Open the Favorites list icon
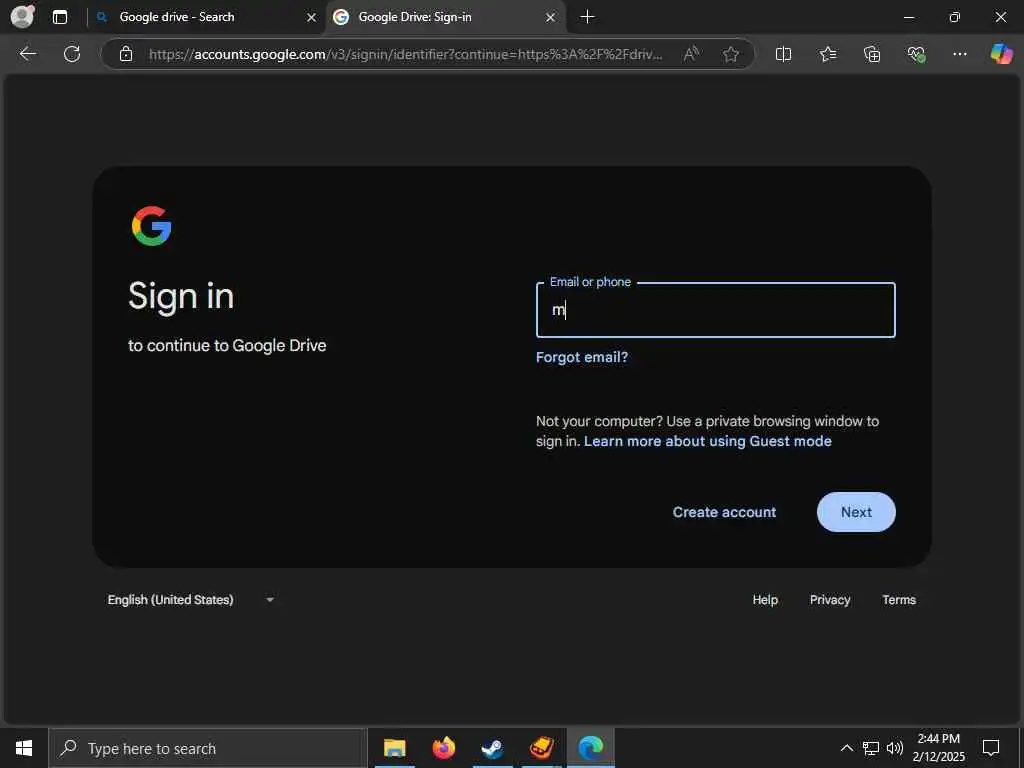Image resolution: width=1024 pixels, height=768 pixels. pos(827,54)
